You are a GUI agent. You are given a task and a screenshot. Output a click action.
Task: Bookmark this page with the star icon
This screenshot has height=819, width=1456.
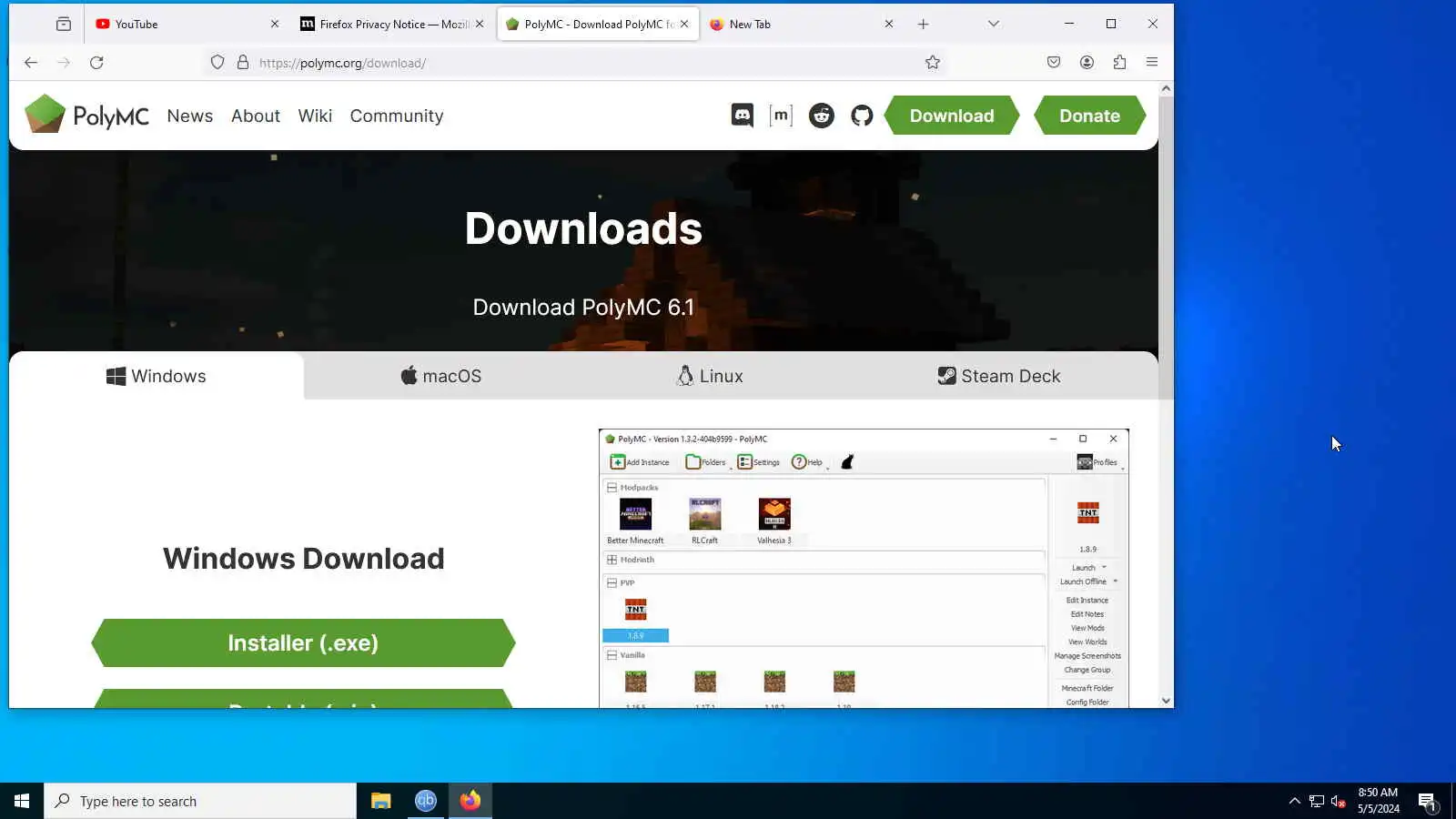pyautogui.click(x=933, y=63)
